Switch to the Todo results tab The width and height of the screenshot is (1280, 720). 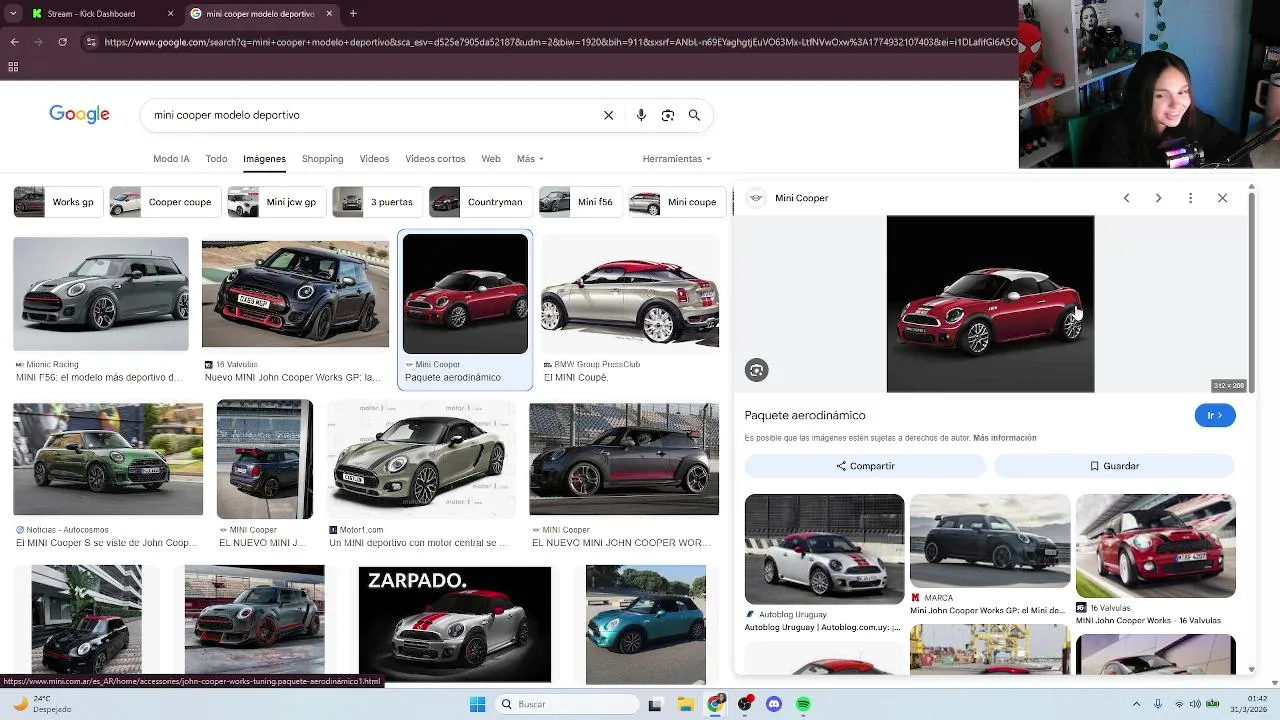point(216,159)
